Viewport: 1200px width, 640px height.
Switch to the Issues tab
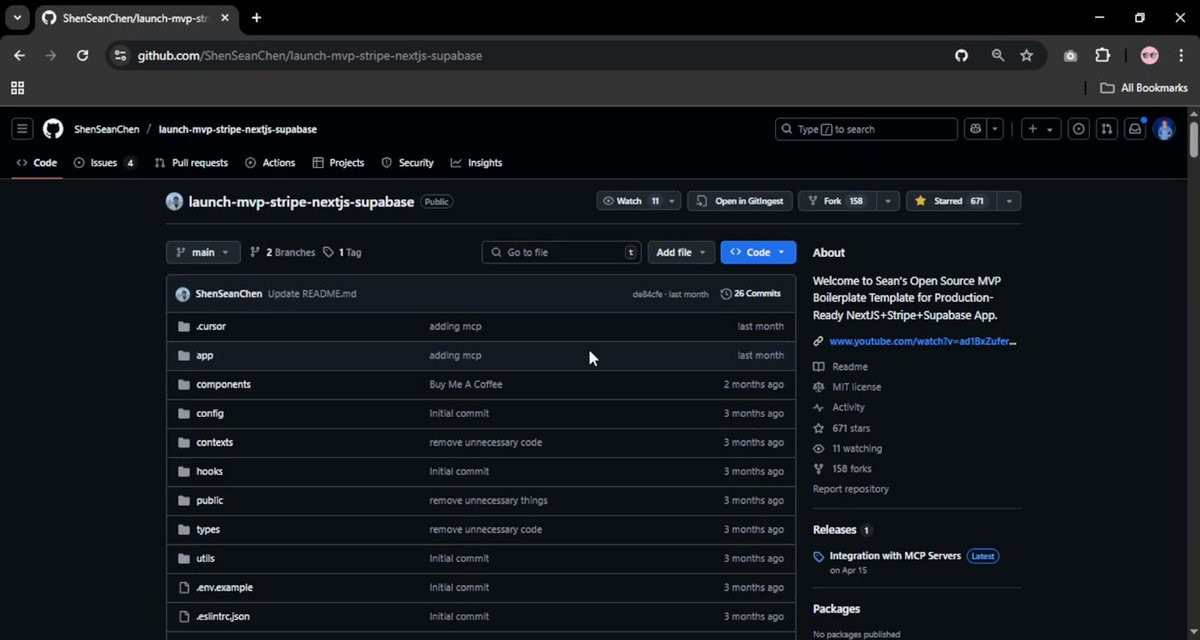pos(104,163)
